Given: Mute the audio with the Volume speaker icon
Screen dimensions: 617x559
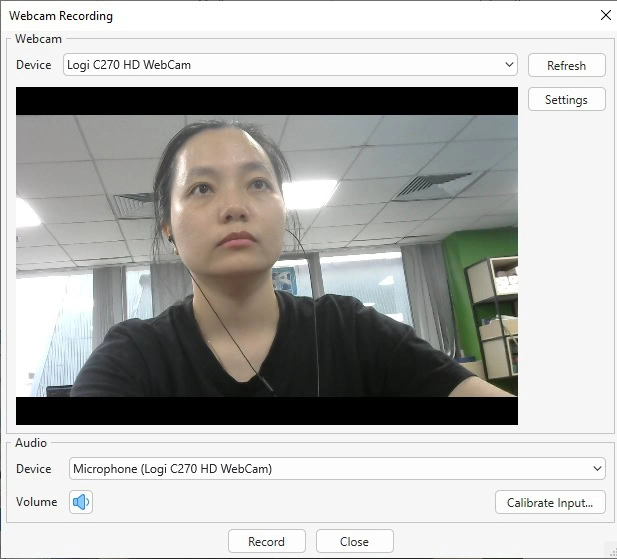Looking at the screenshot, I should click(x=81, y=502).
